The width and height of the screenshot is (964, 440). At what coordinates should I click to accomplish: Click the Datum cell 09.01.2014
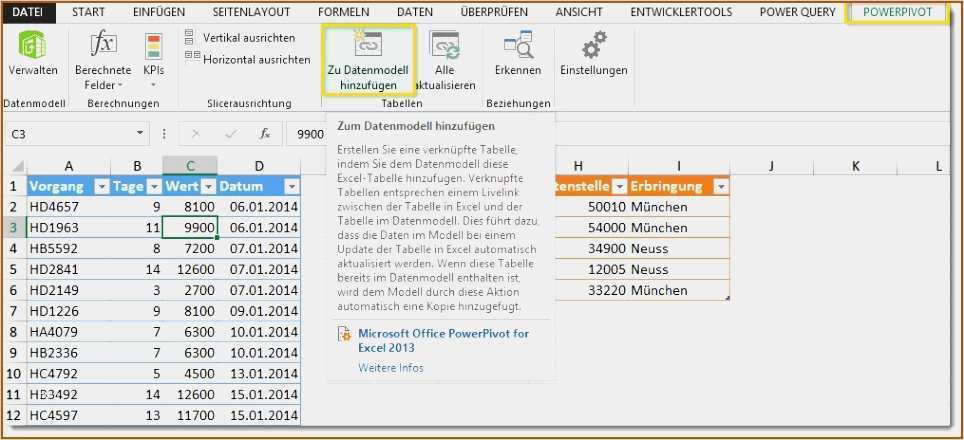pyautogui.click(x=259, y=311)
